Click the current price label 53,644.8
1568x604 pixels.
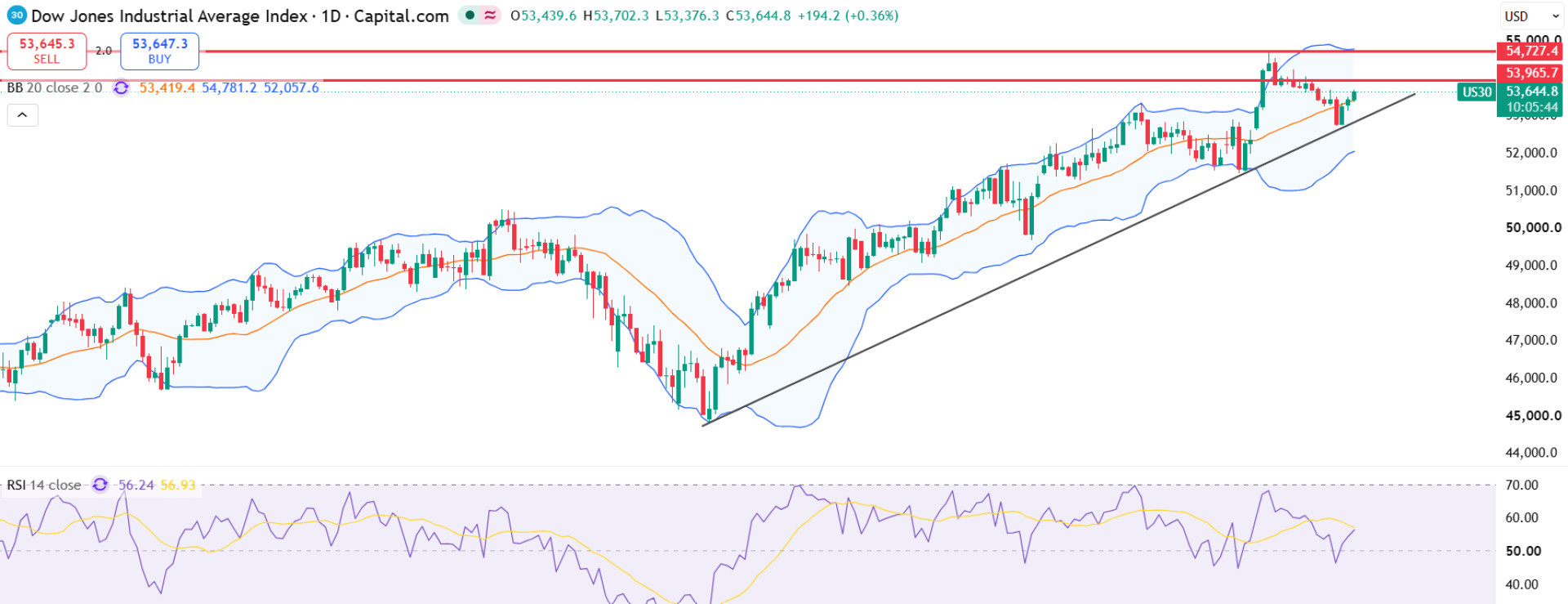click(x=1532, y=91)
